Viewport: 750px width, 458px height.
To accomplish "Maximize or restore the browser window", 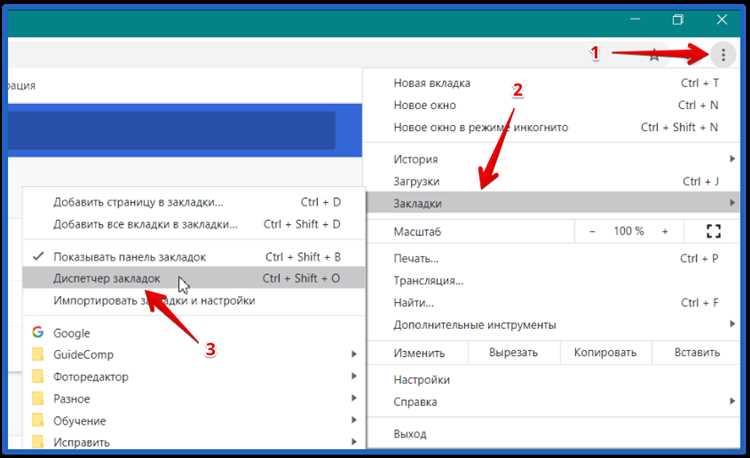I will click(x=678, y=20).
